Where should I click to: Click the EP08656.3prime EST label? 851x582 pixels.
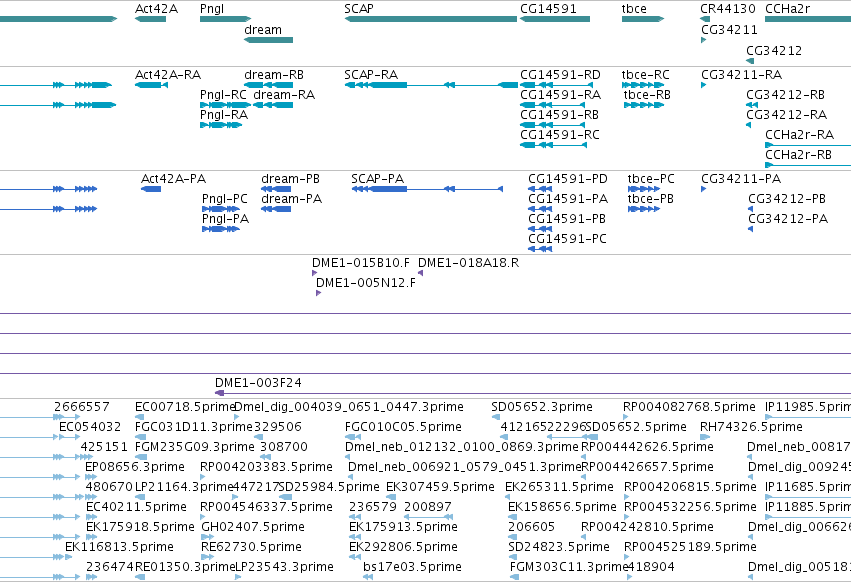coord(135,467)
